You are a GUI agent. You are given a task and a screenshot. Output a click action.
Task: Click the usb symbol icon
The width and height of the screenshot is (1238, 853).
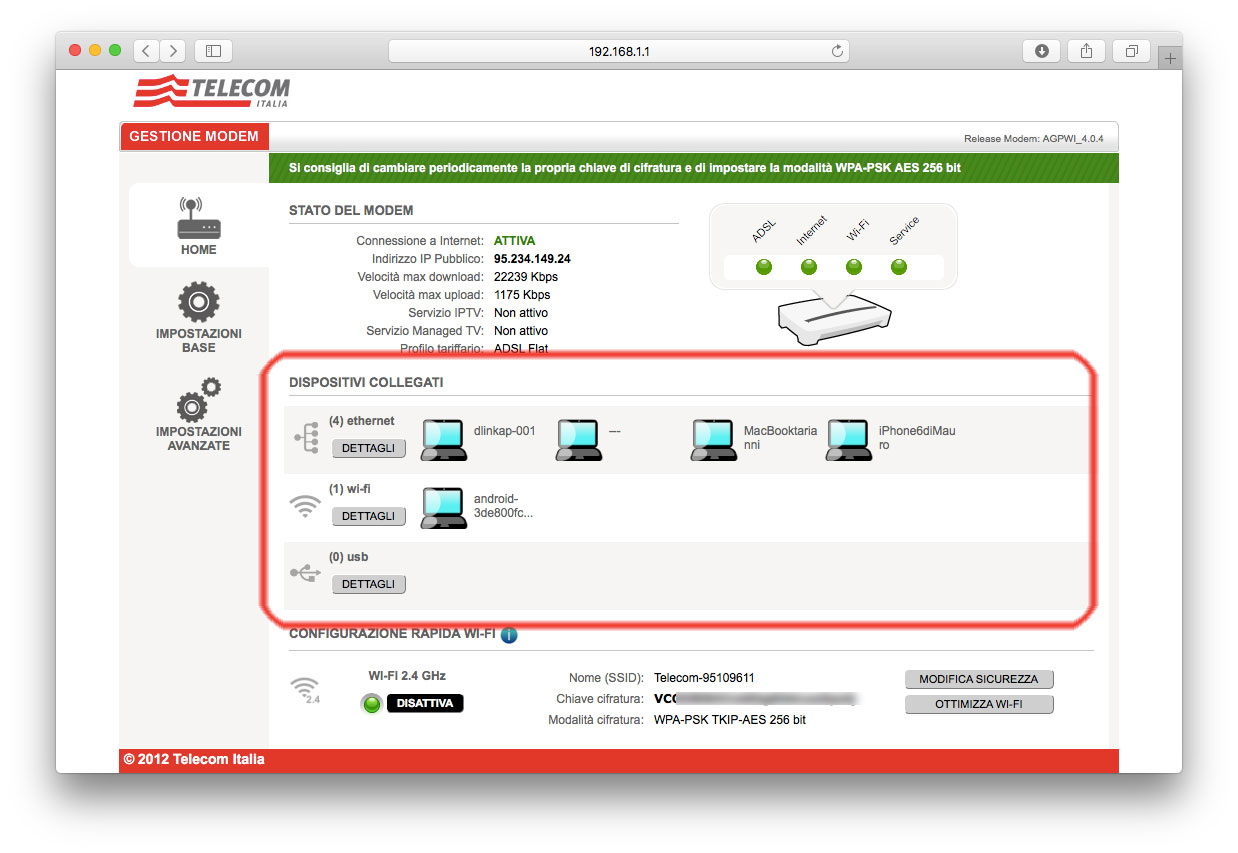click(305, 573)
